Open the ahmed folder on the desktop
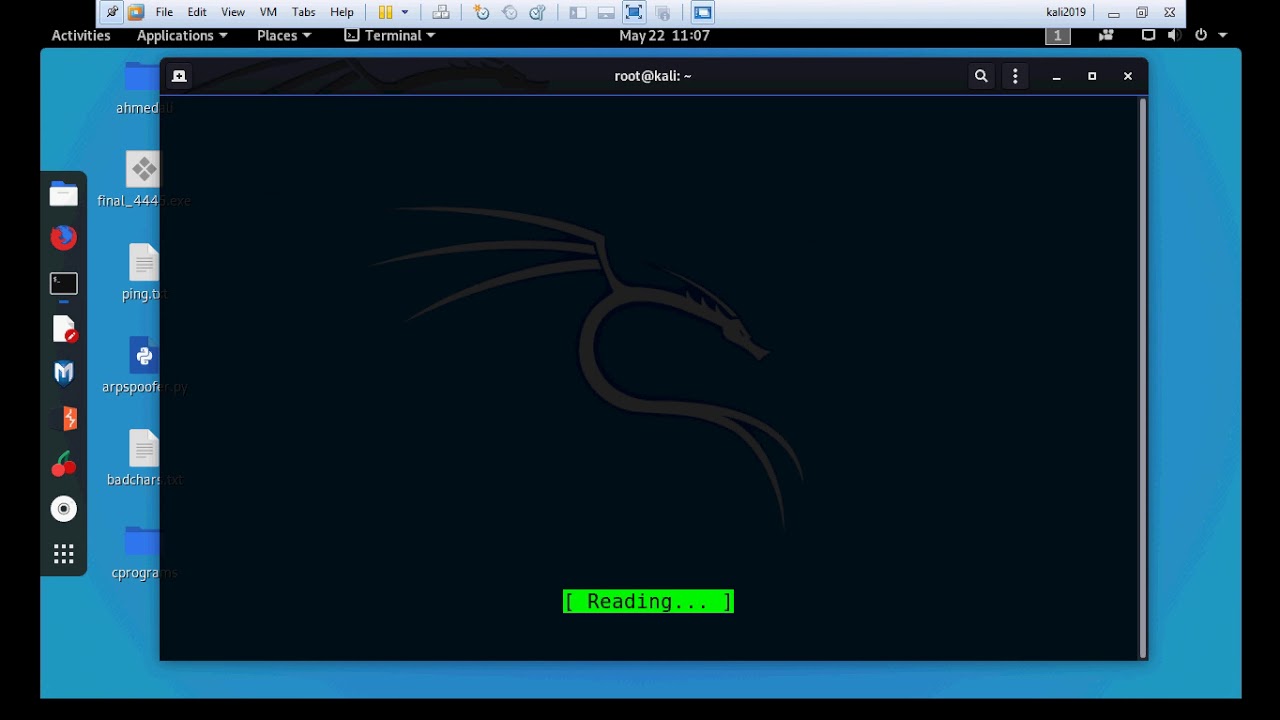Screen dimensions: 1280x720 [x=143, y=78]
